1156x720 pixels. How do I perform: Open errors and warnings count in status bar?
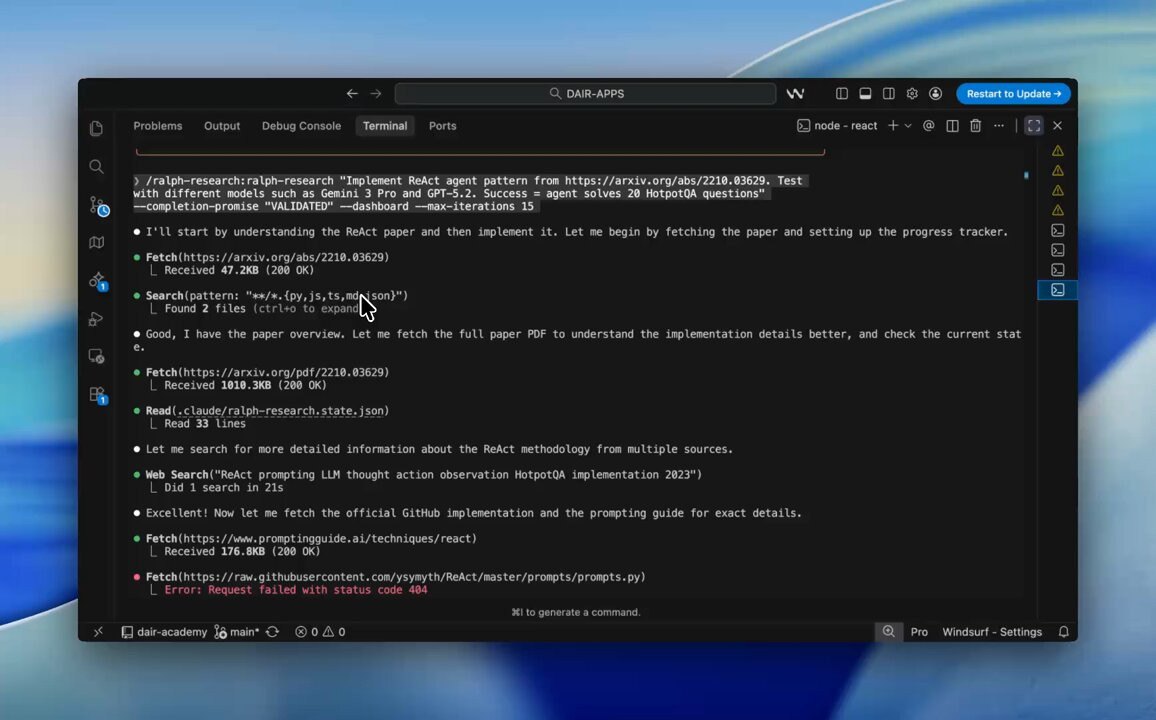320,632
